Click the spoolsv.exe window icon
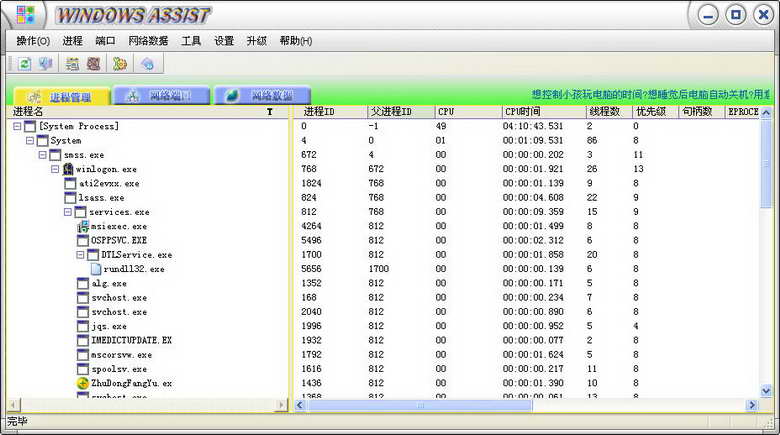Image resolution: width=780 pixels, height=435 pixels. pyautogui.click(x=83, y=369)
